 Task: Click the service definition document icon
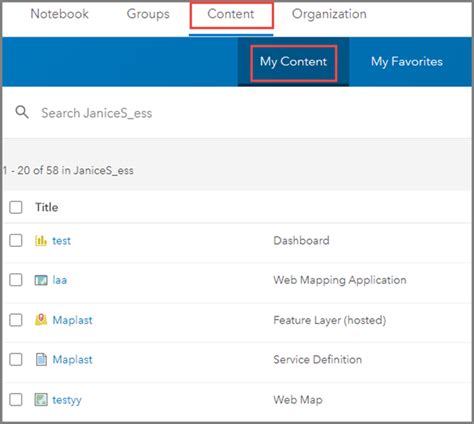pos(41,359)
